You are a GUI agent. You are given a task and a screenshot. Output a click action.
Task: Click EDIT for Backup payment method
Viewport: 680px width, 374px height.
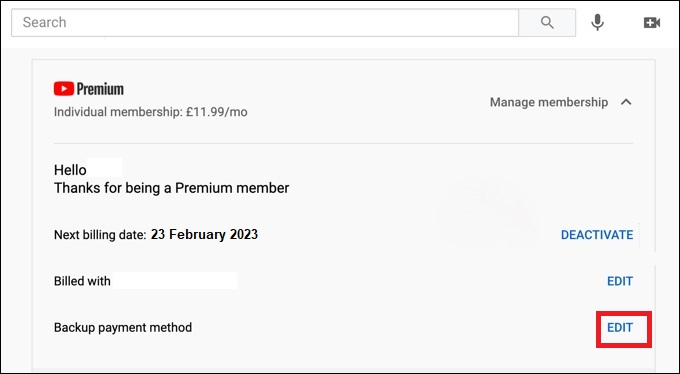(620, 328)
